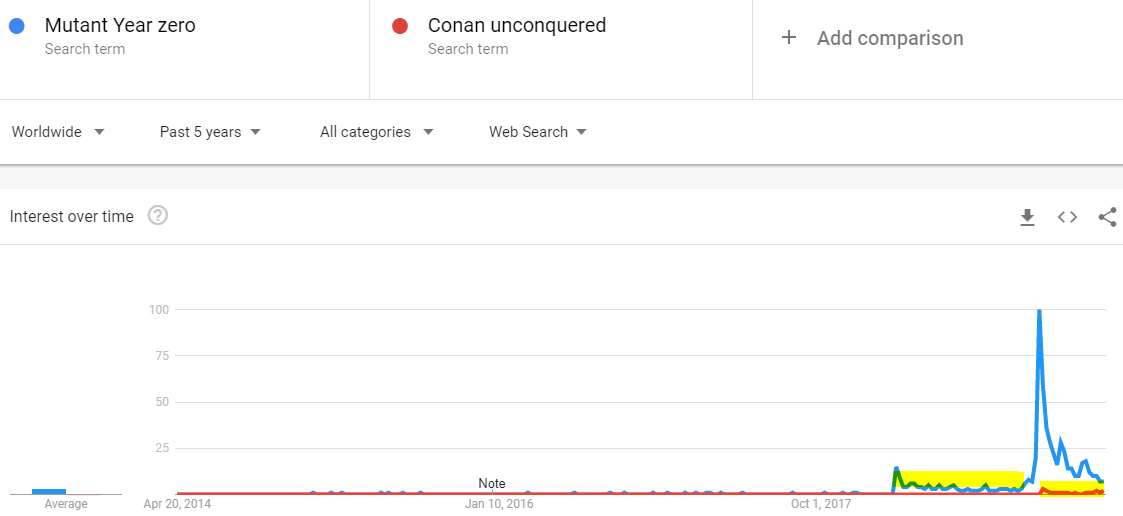
Task: Open the Past 5 years time range dropdown
Action: pyautogui.click(x=210, y=132)
